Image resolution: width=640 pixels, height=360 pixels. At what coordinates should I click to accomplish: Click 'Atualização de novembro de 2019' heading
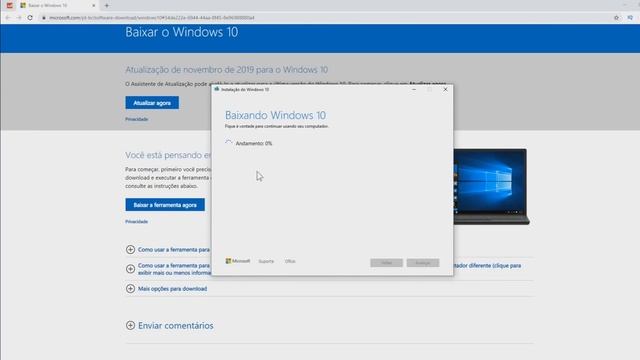pos(227,70)
